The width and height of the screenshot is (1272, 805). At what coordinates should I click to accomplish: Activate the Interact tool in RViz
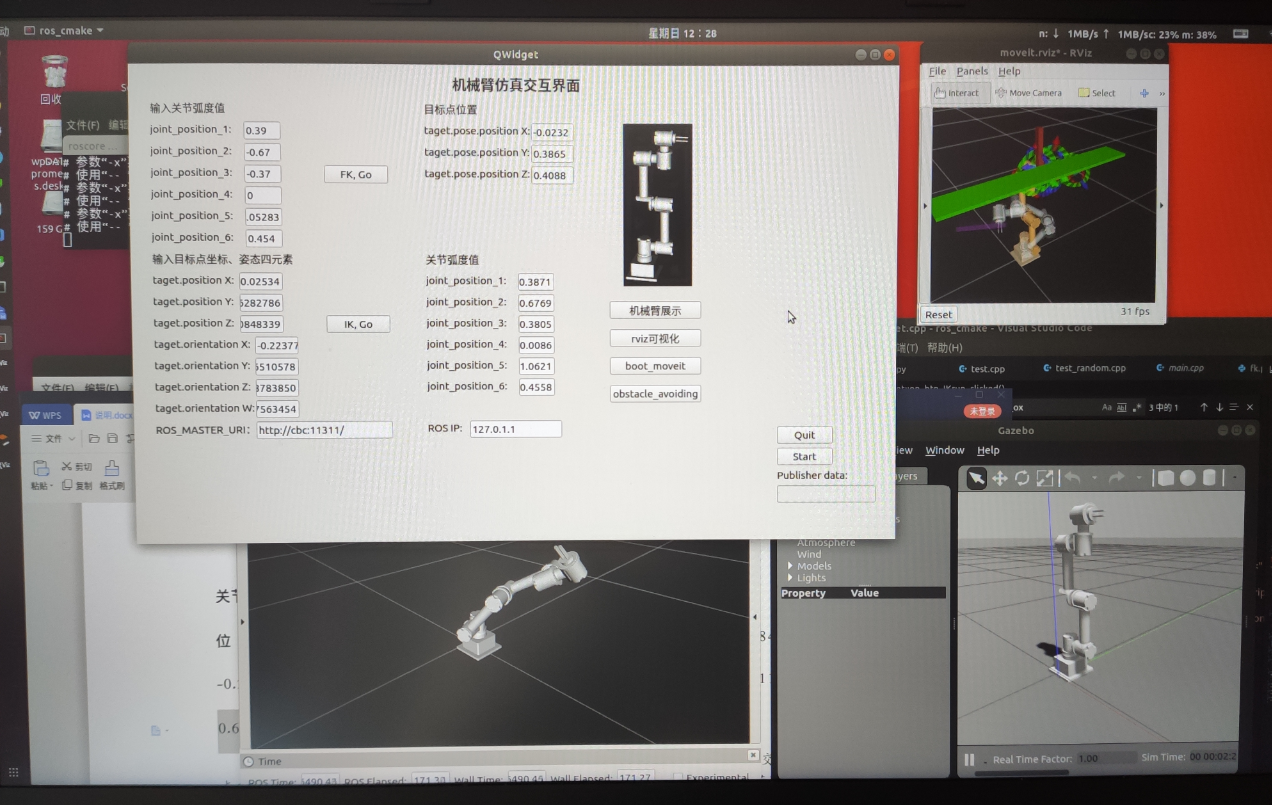[958, 92]
